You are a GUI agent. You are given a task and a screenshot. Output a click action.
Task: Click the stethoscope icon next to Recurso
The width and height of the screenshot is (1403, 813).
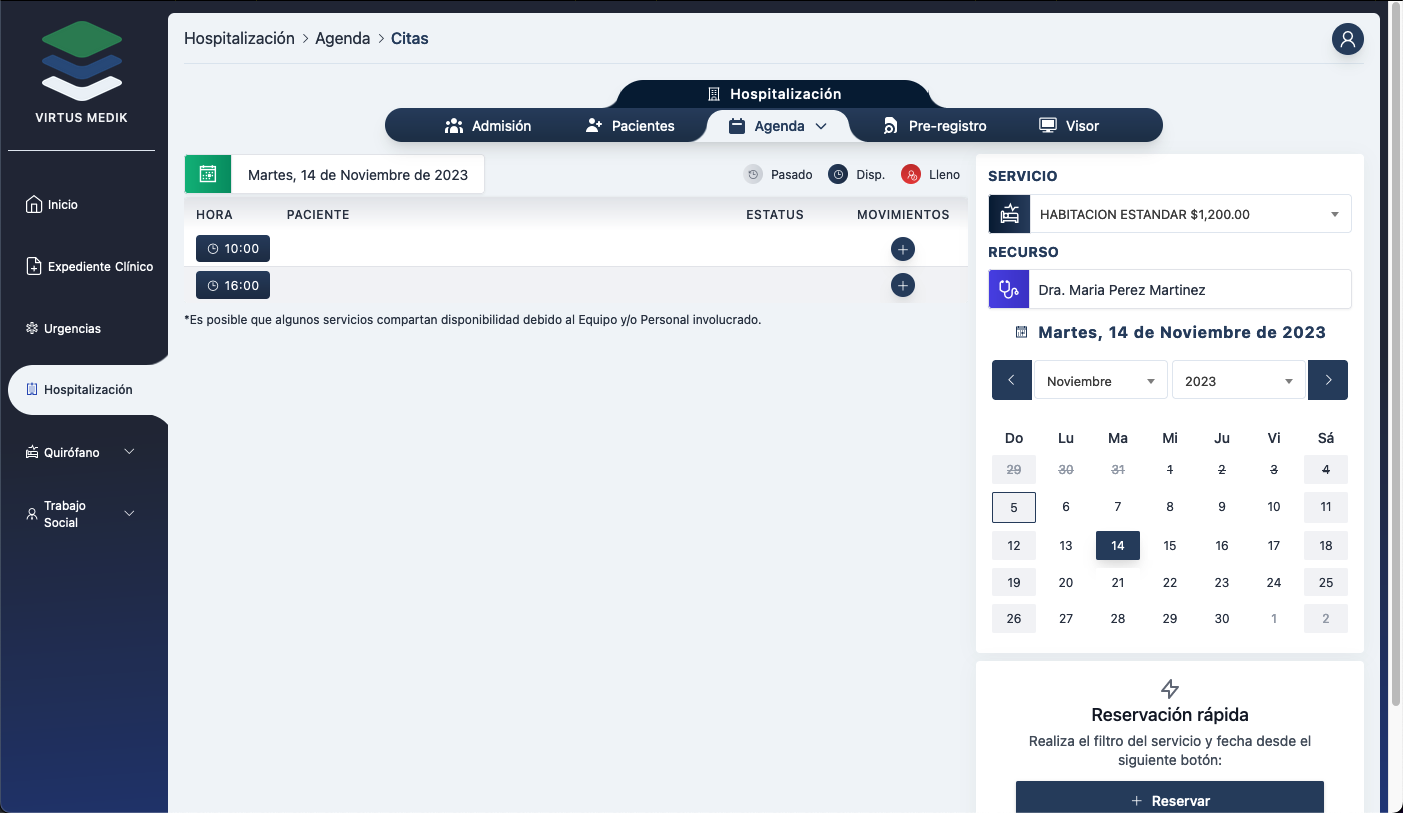[1008, 290]
